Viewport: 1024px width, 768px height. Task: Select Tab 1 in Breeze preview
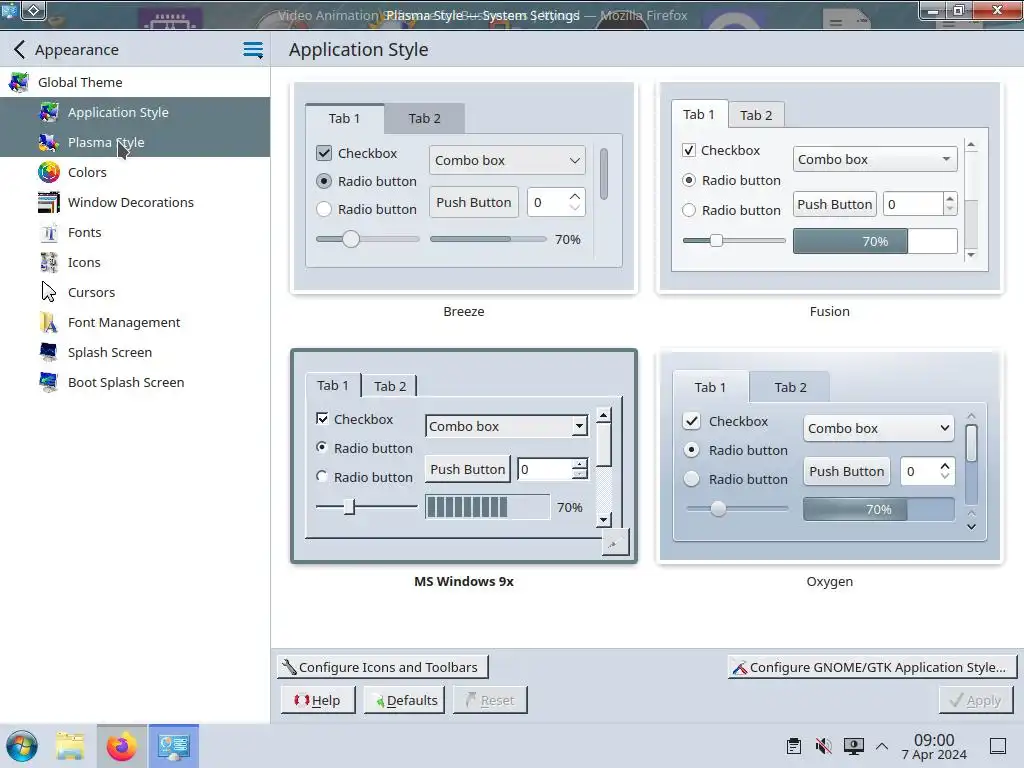pos(344,118)
